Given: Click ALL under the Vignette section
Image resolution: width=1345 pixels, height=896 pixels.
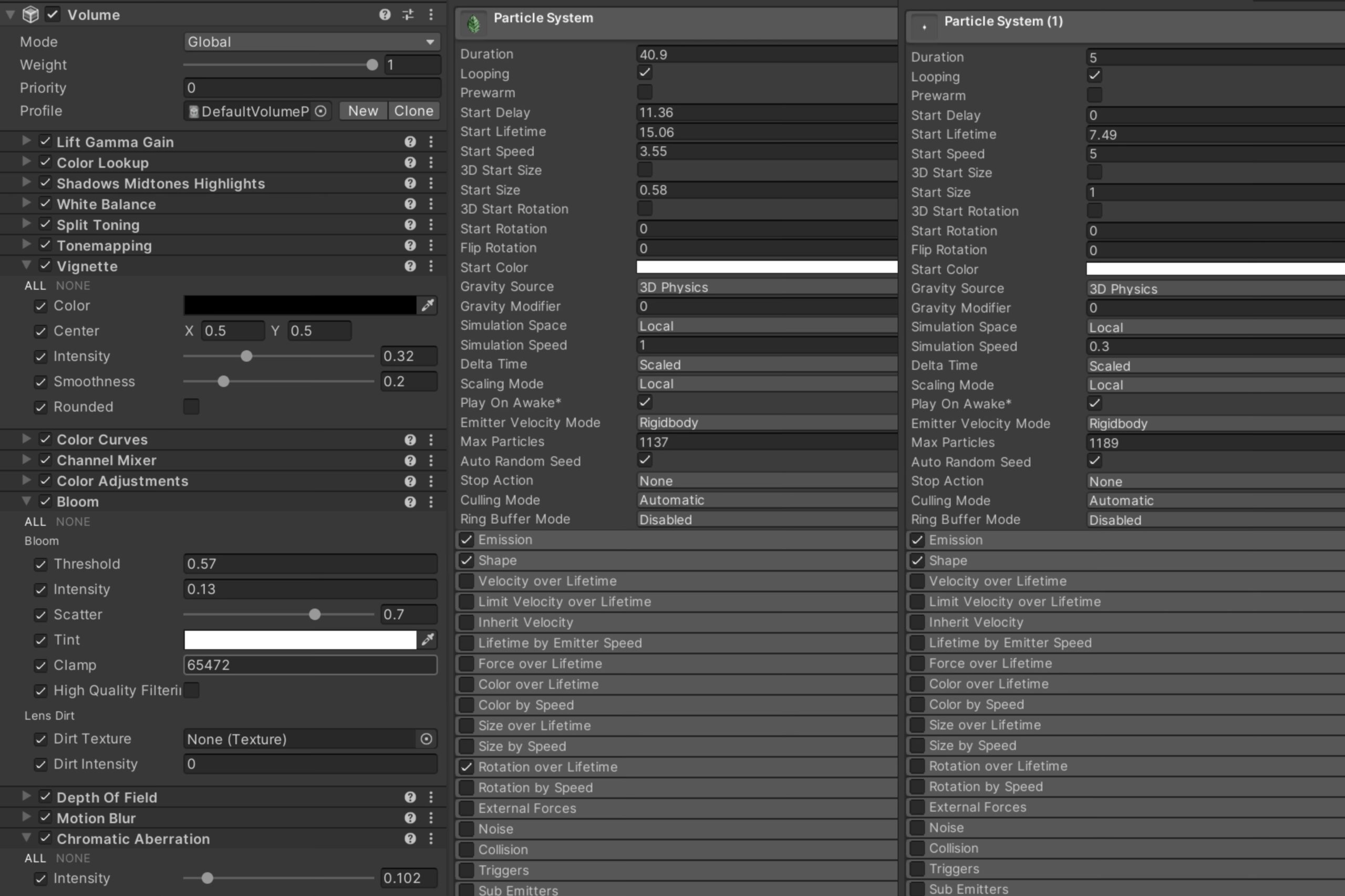Looking at the screenshot, I should click(35, 286).
